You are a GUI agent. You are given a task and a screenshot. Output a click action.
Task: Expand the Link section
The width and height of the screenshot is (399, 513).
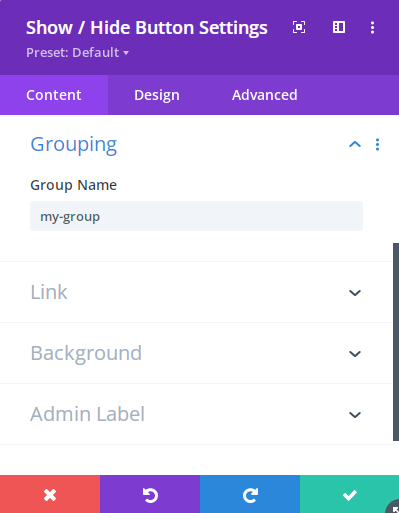[196, 292]
